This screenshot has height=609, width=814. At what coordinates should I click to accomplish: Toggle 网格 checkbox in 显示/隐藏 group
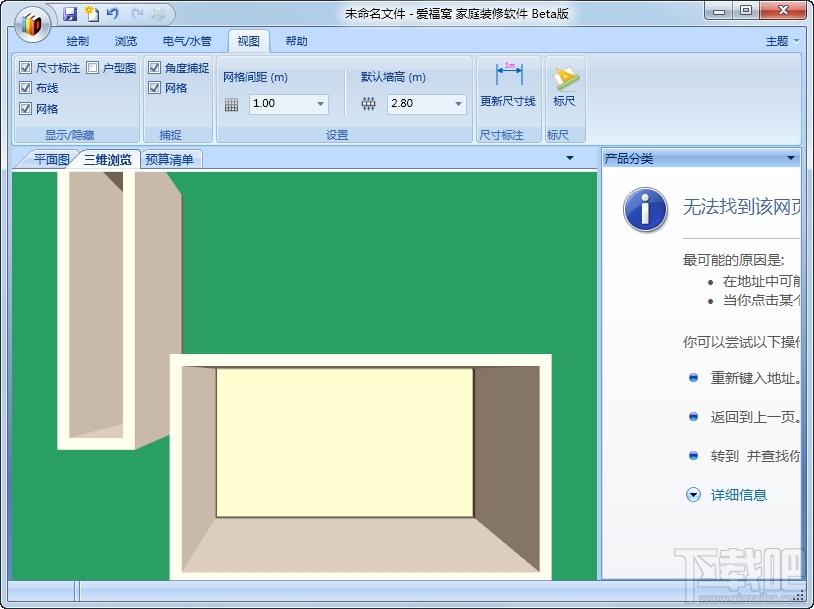[25, 109]
